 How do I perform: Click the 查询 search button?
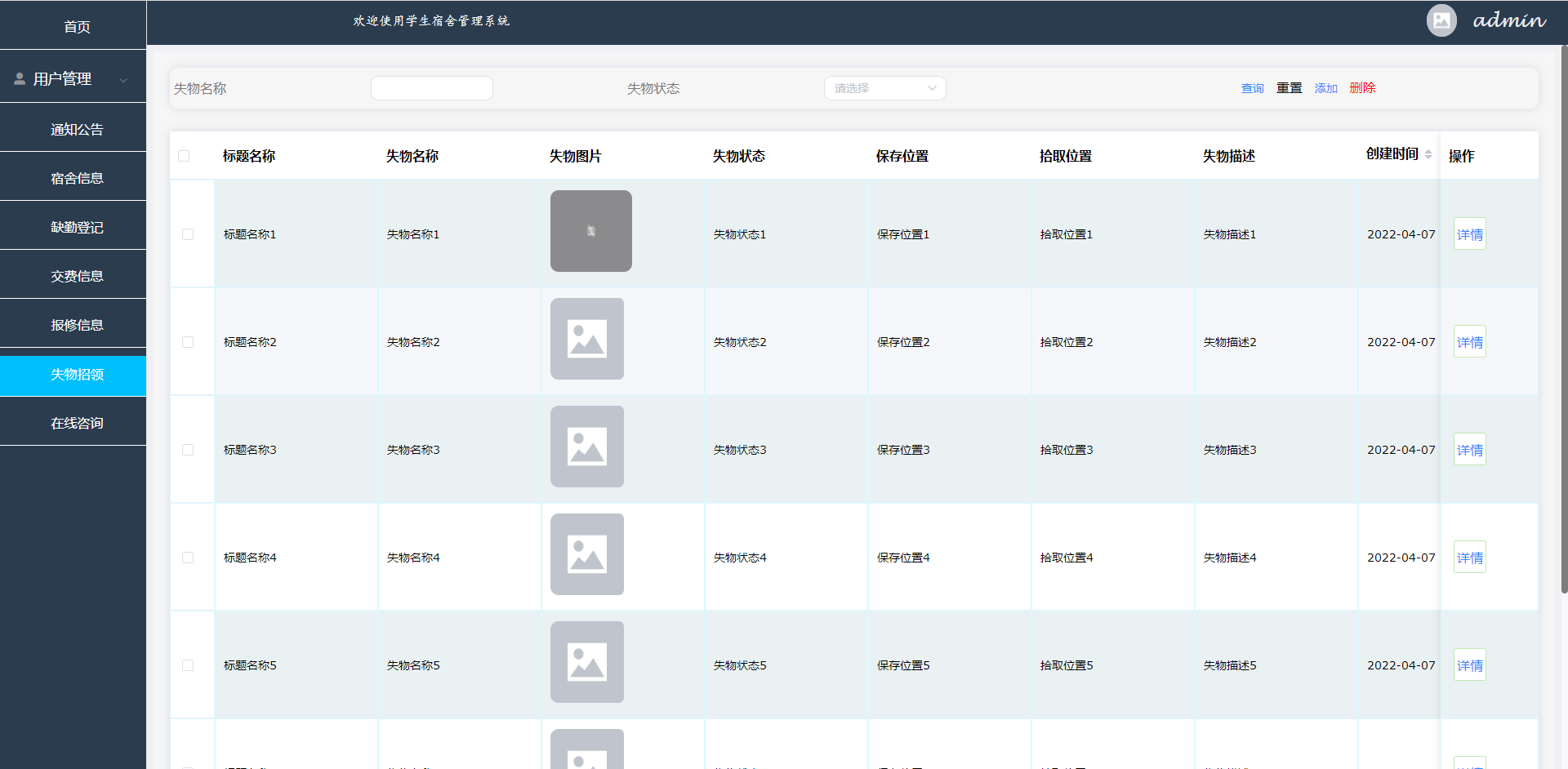[x=1253, y=88]
